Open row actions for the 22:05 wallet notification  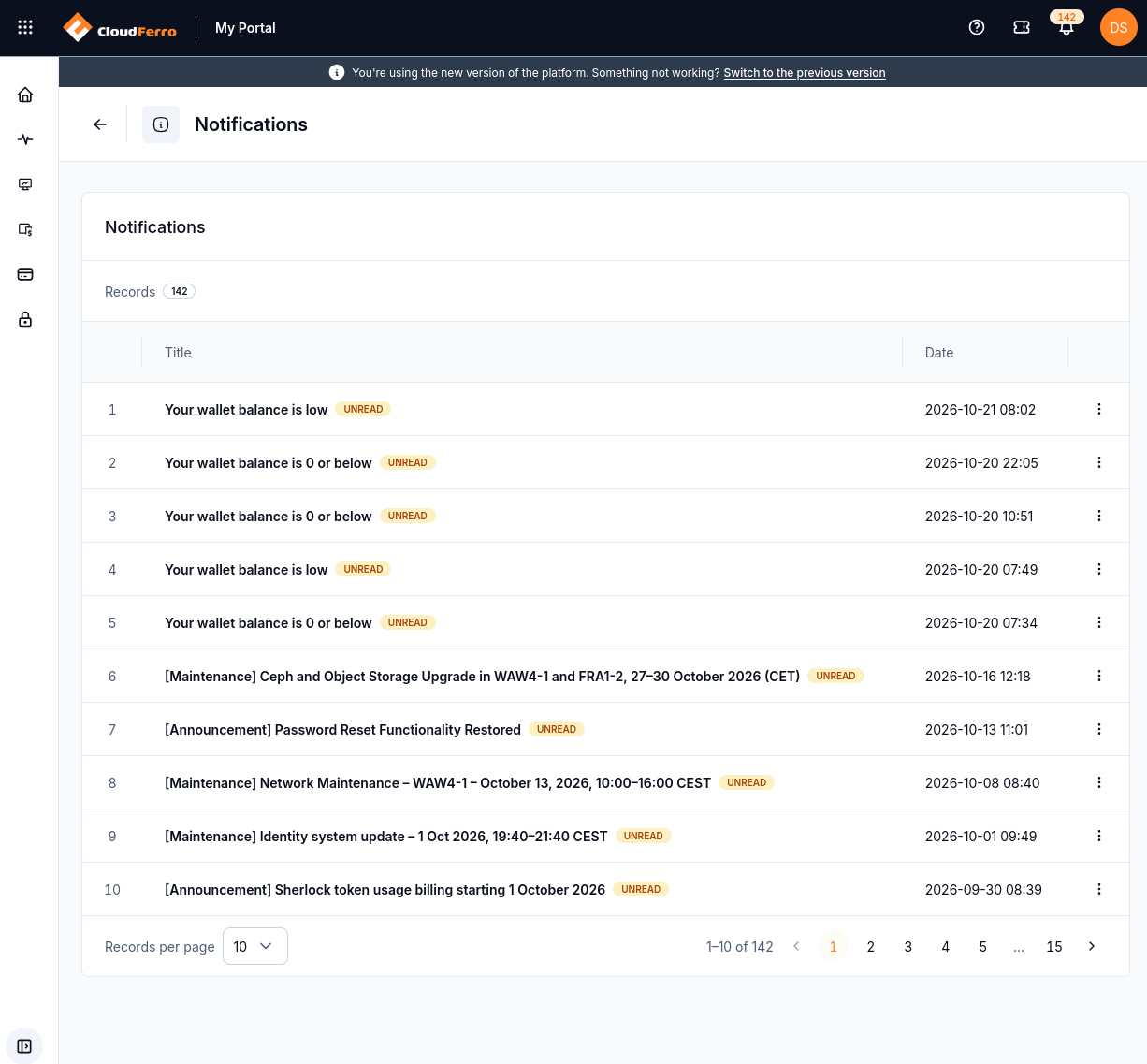point(1099,462)
